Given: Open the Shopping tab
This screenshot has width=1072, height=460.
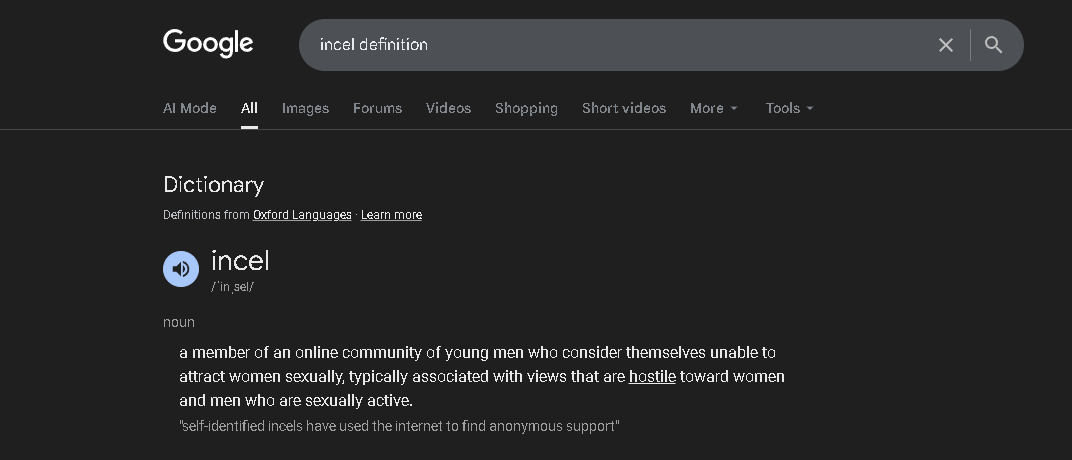Looking at the screenshot, I should 526,108.
